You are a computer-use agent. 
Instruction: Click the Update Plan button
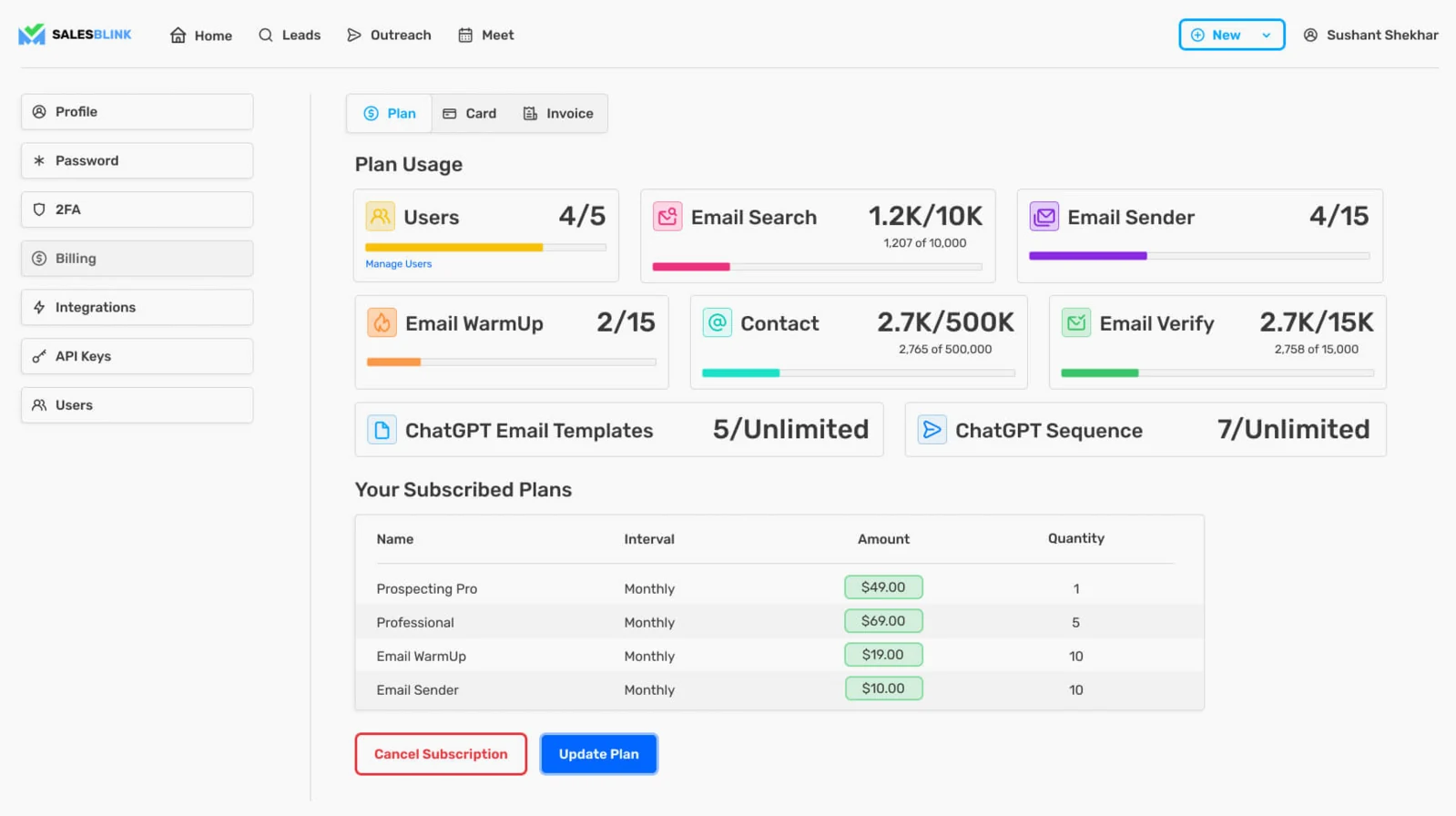[599, 754]
